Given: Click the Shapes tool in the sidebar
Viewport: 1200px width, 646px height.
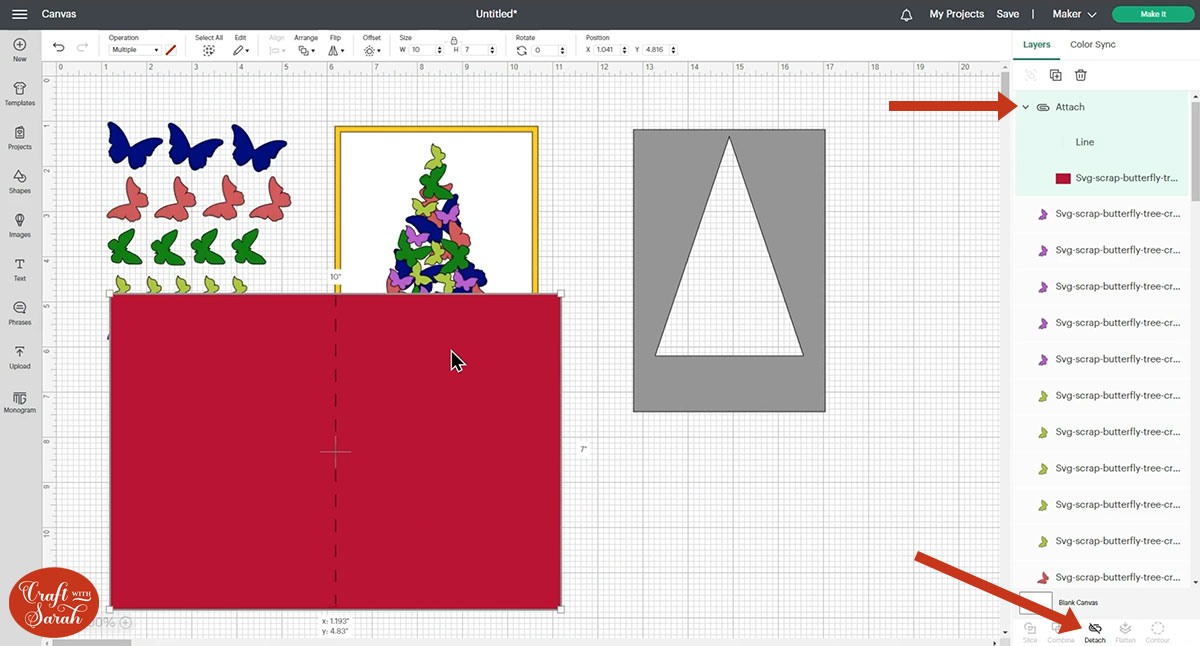Looking at the screenshot, I should 19,180.
